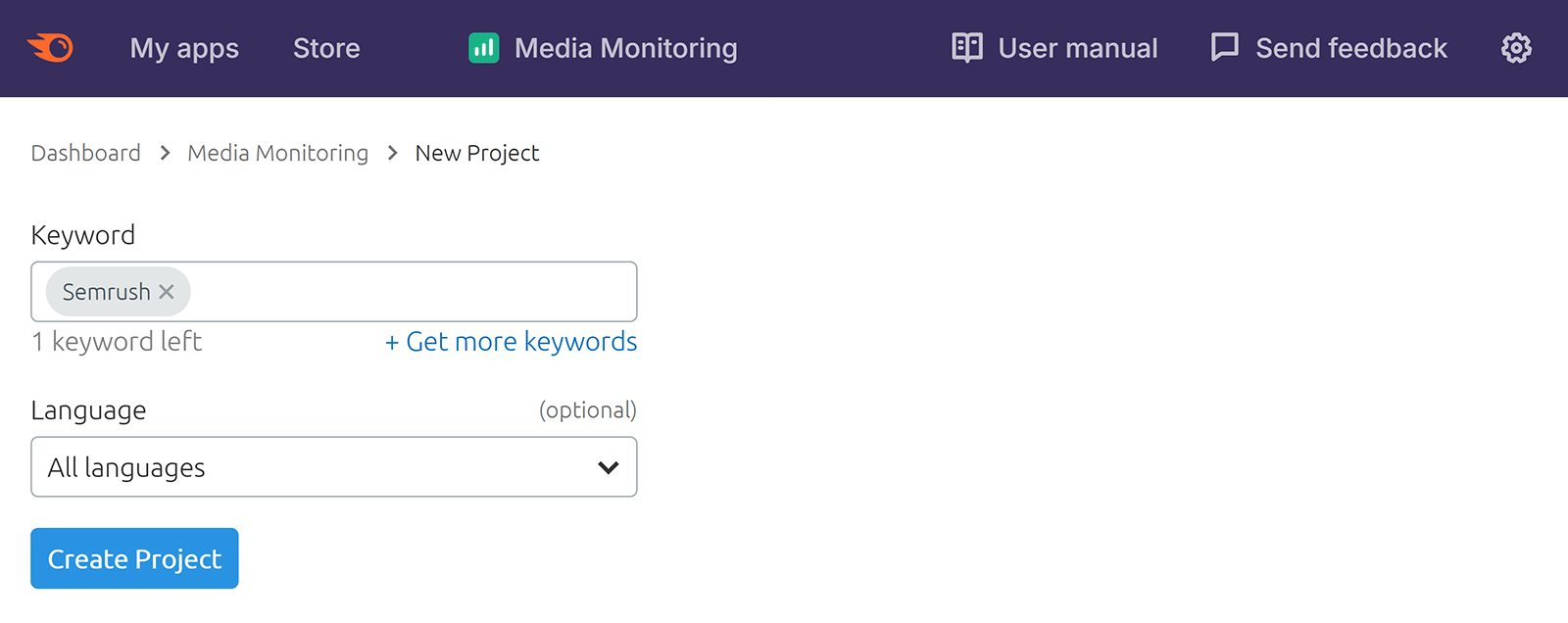This screenshot has width=1568, height=623.
Task: Open the User manual link
Action: [1078, 48]
